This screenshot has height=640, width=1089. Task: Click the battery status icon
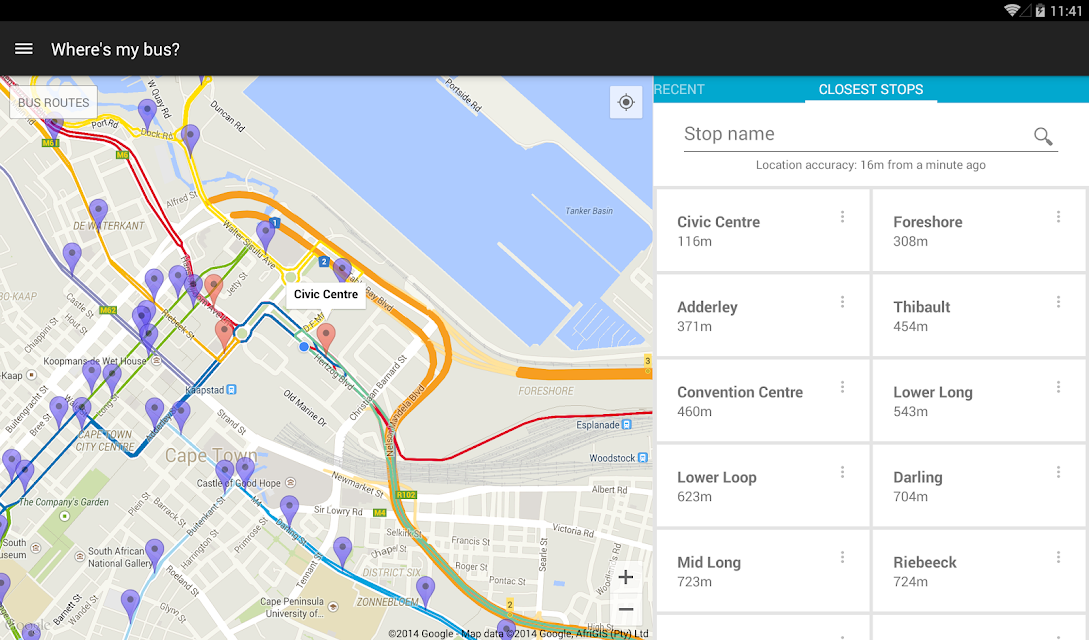(x=1040, y=10)
